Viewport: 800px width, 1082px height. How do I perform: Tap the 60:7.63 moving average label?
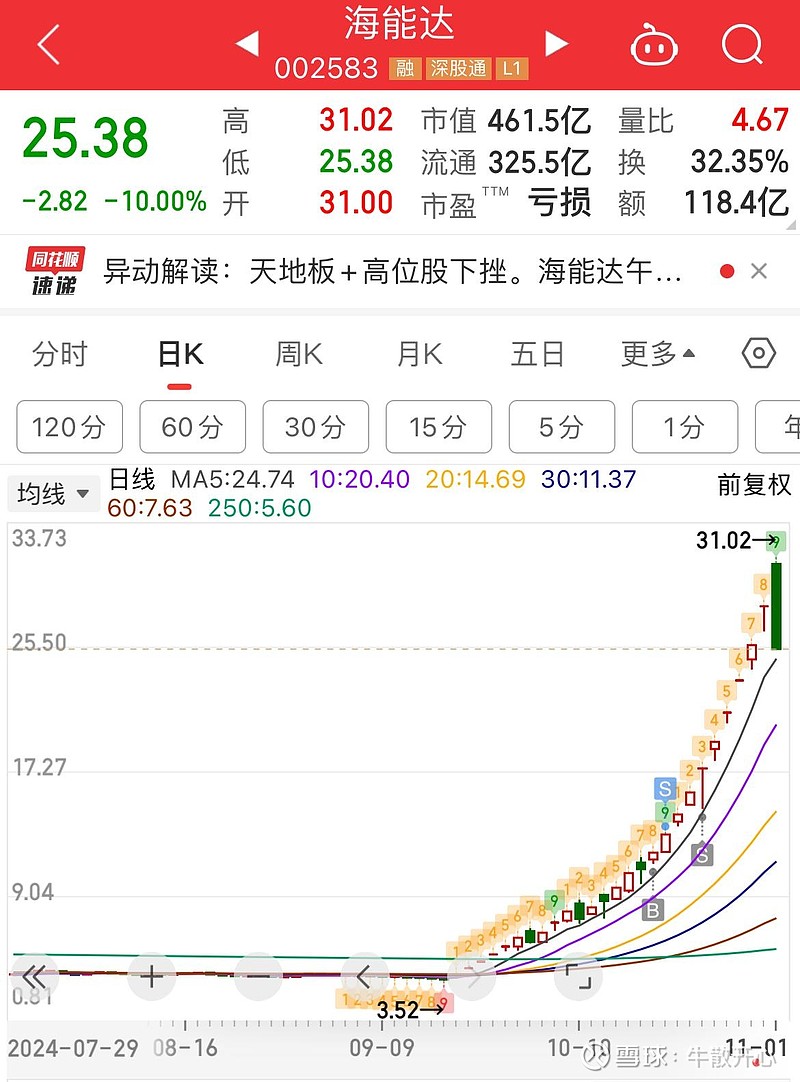pos(150,508)
